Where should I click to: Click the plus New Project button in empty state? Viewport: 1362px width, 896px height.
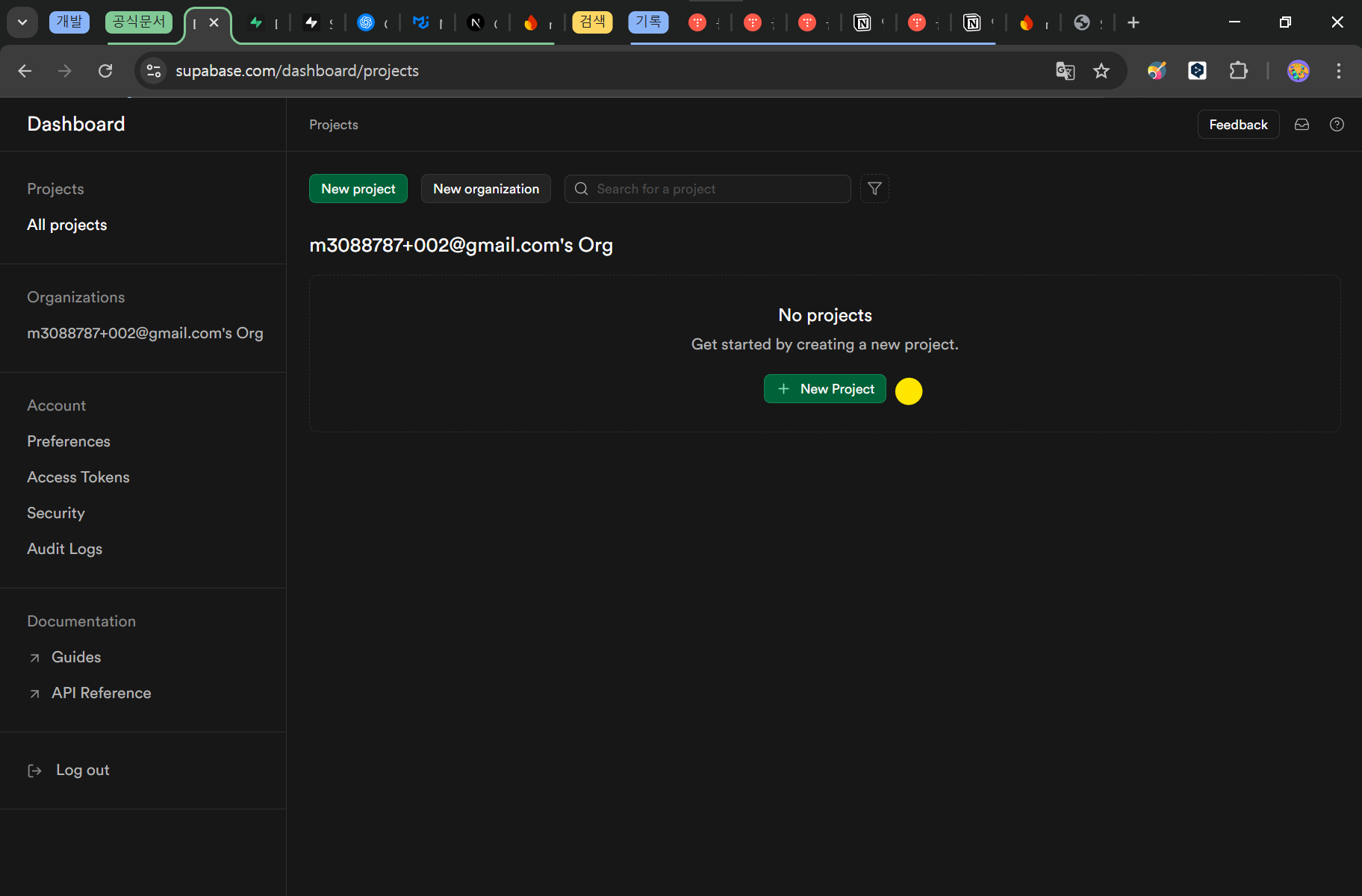825,389
